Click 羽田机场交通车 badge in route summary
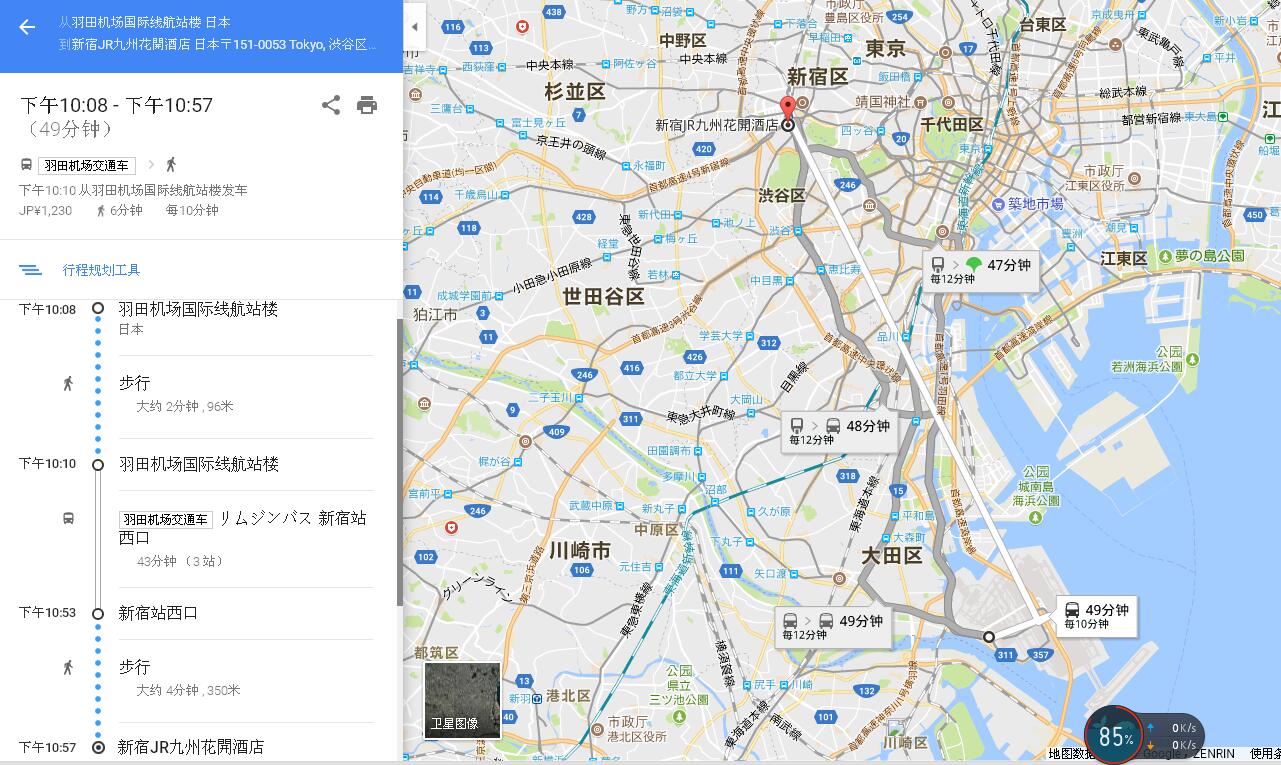1281x765 pixels. click(x=87, y=165)
